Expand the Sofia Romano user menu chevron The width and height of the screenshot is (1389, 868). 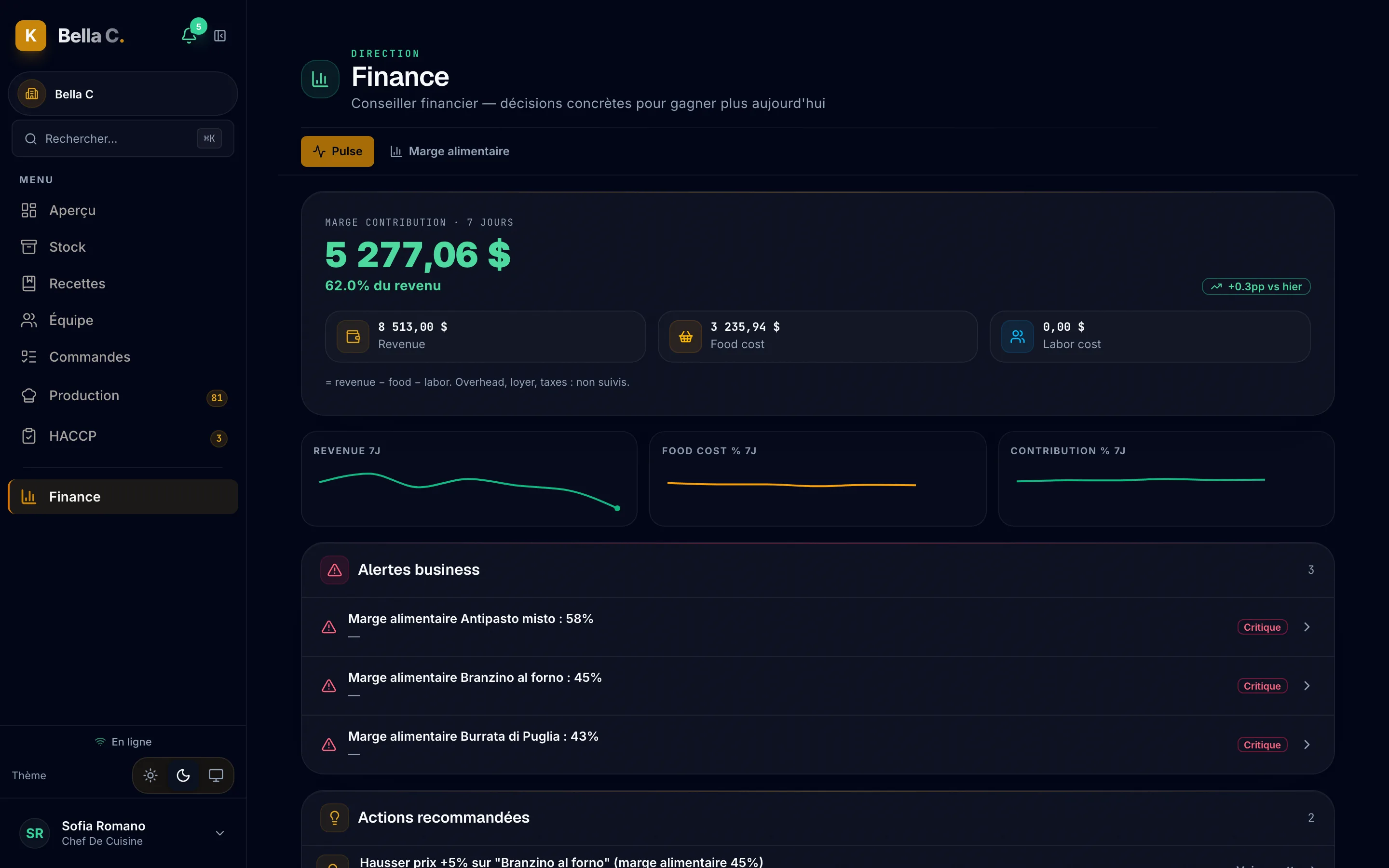coord(220,833)
